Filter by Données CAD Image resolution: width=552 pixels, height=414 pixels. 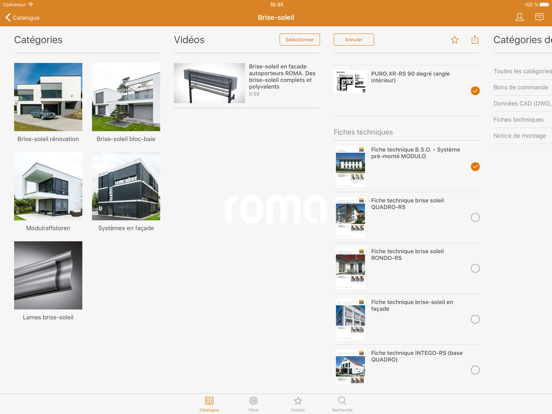(x=522, y=104)
